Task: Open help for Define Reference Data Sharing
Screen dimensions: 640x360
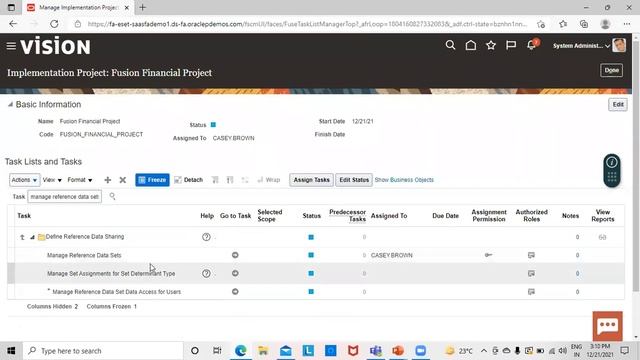Action: click(x=206, y=237)
